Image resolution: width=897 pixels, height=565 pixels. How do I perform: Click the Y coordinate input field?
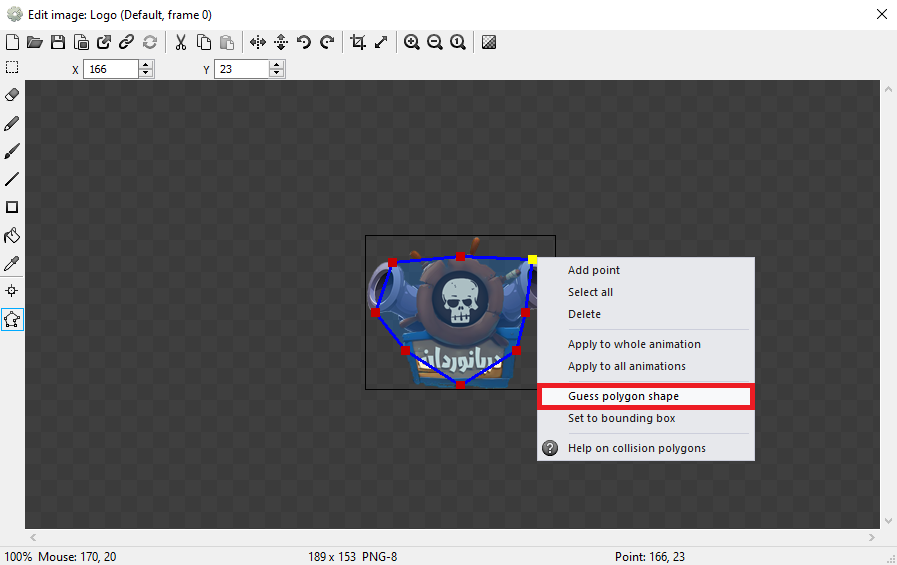coord(241,69)
